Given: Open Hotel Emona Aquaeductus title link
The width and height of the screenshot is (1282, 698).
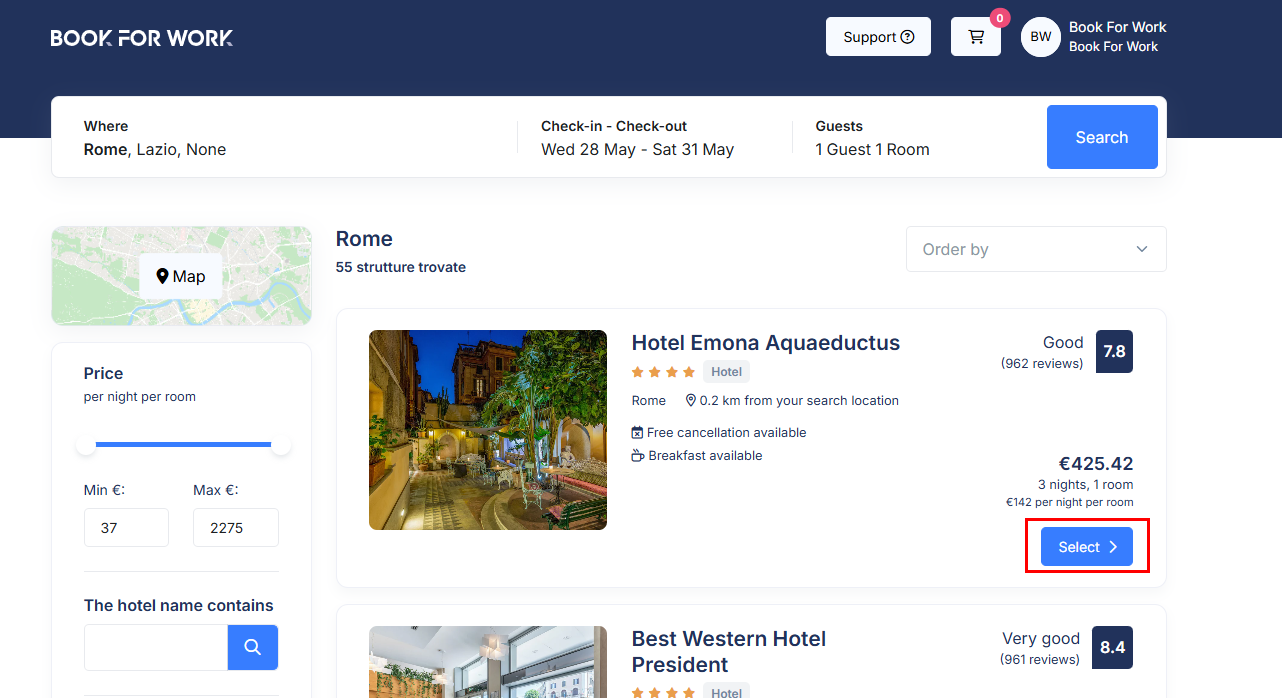Looking at the screenshot, I should [x=765, y=343].
